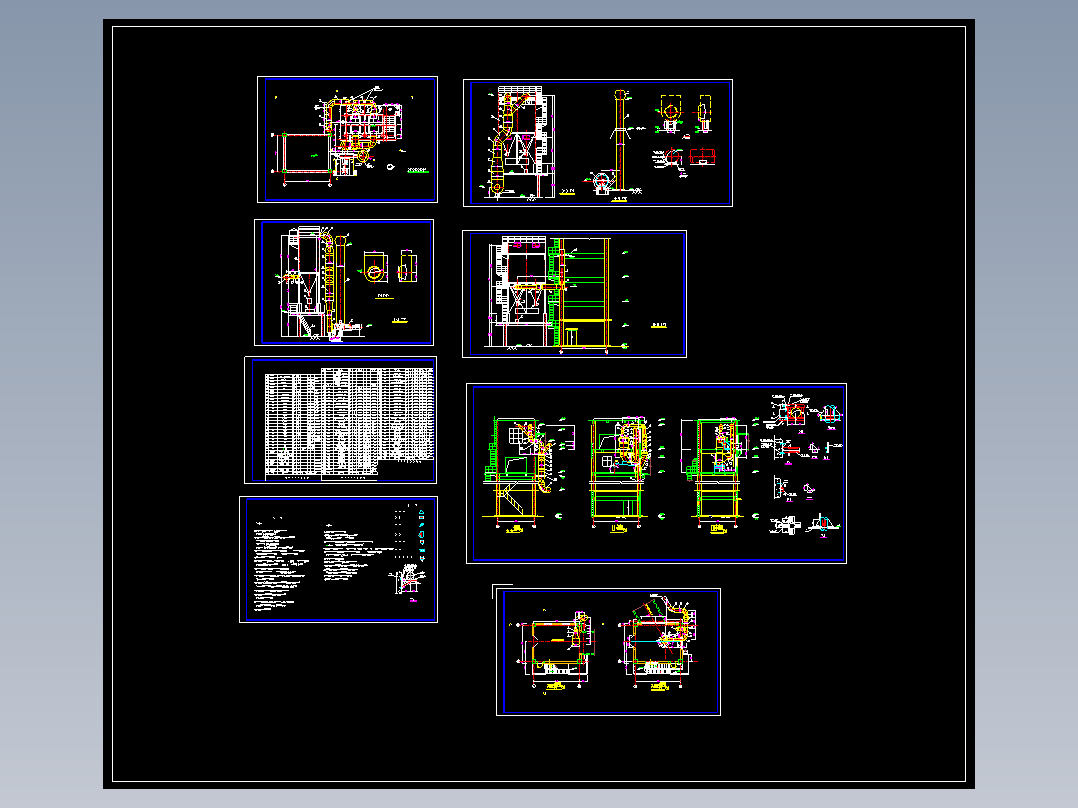Screen dimensions: 1078x808
Task: Select the top-left plan layout drawing sheet
Action: click(347, 140)
